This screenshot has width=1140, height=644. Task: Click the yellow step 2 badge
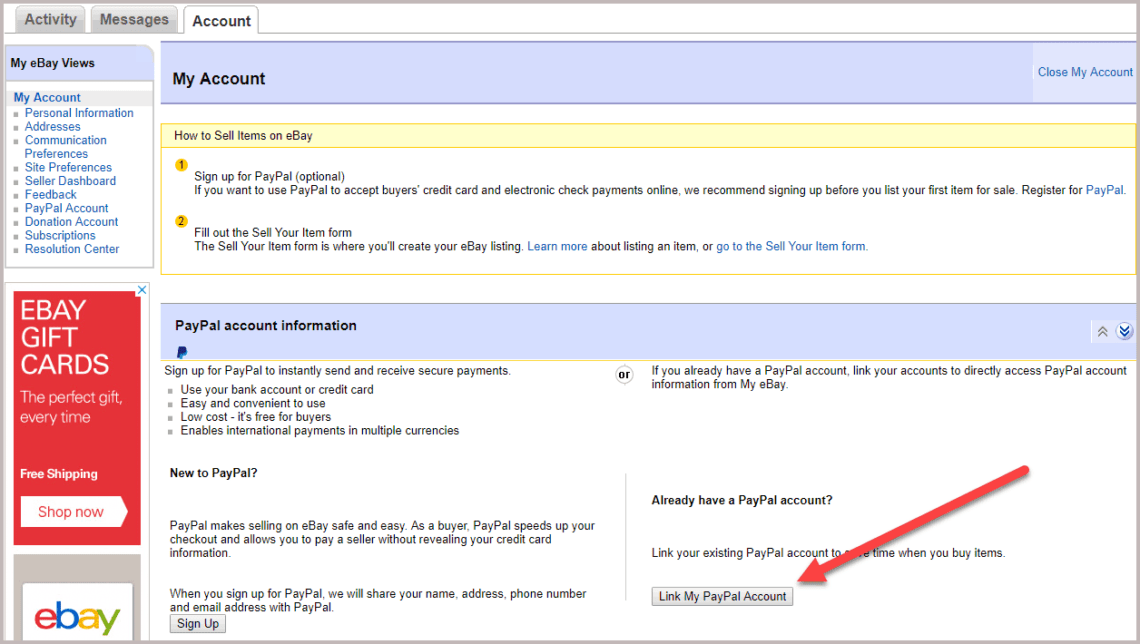pos(181,221)
